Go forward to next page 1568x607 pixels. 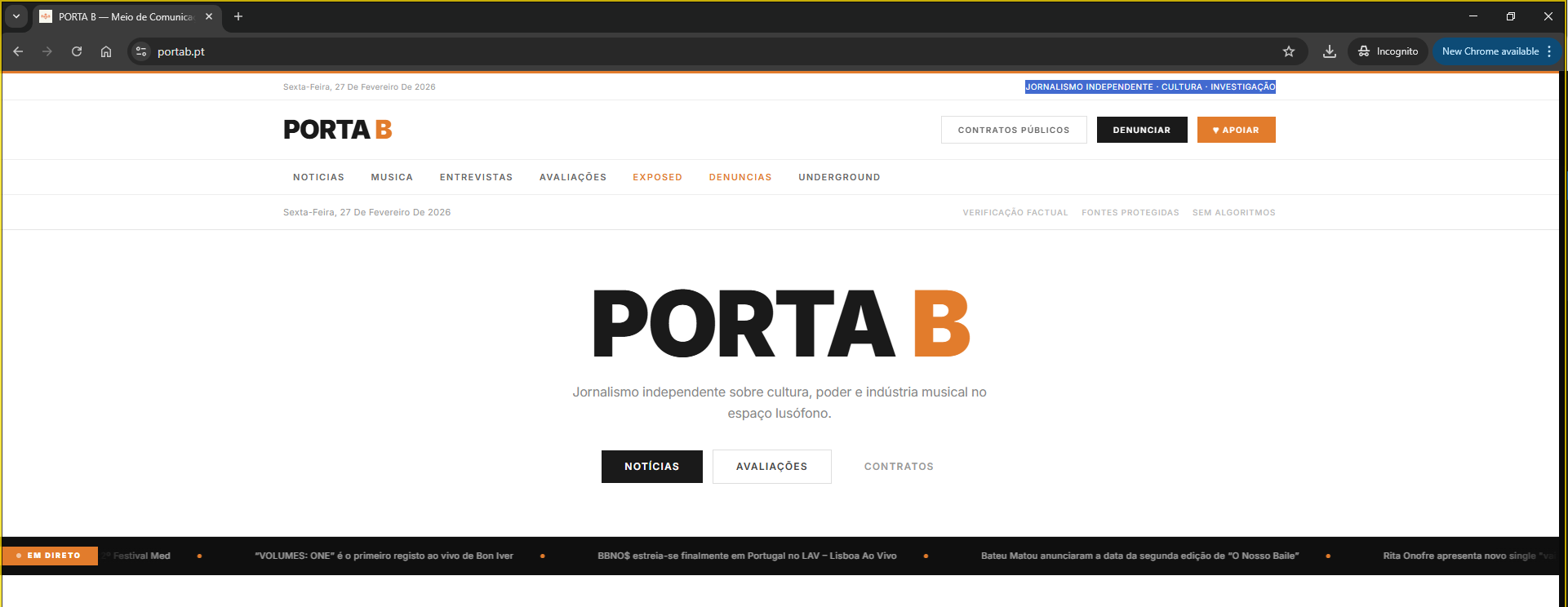(47, 51)
